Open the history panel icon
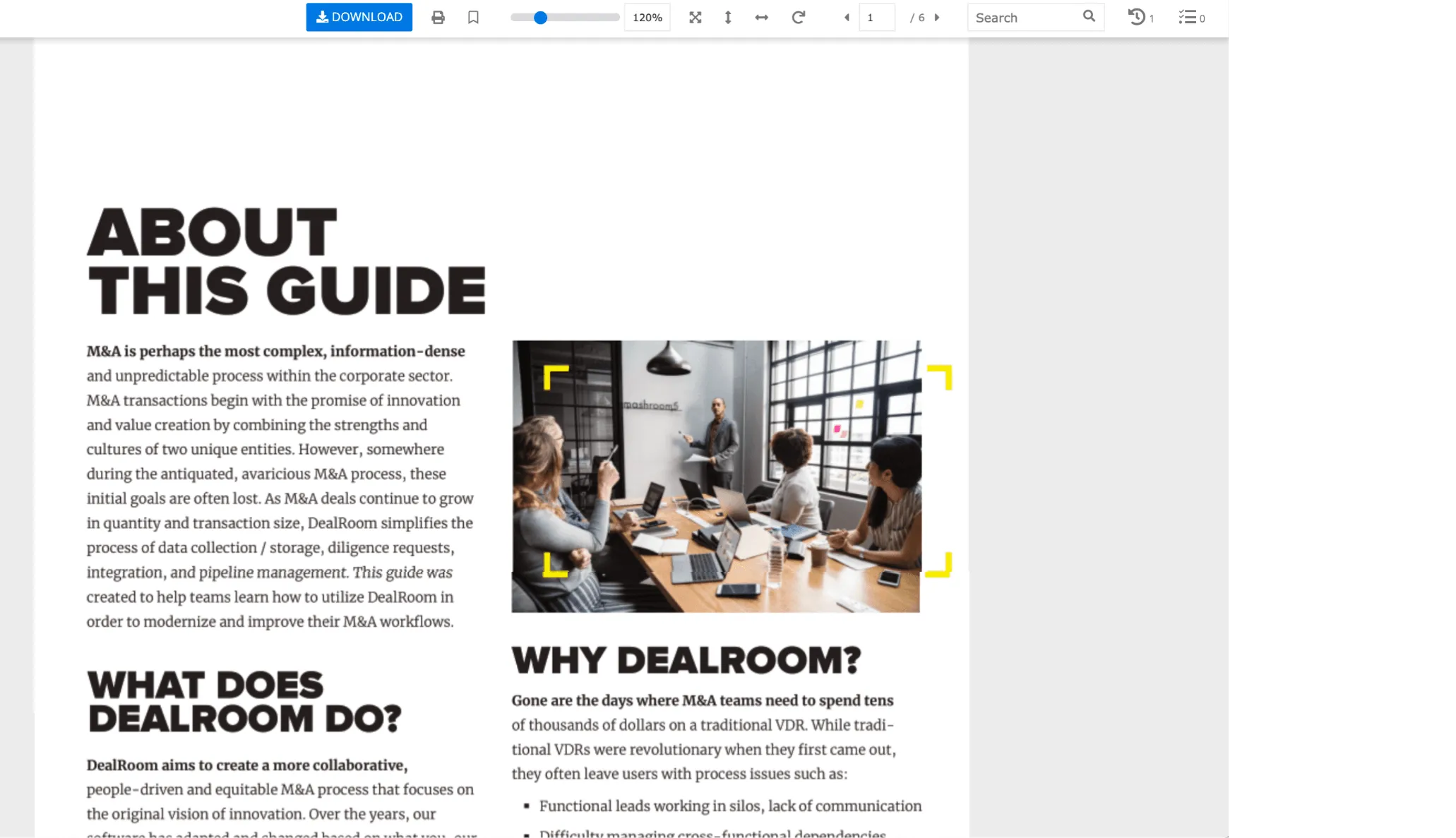The width and height of the screenshot is (1456, 838). [x=1136, y=17]
